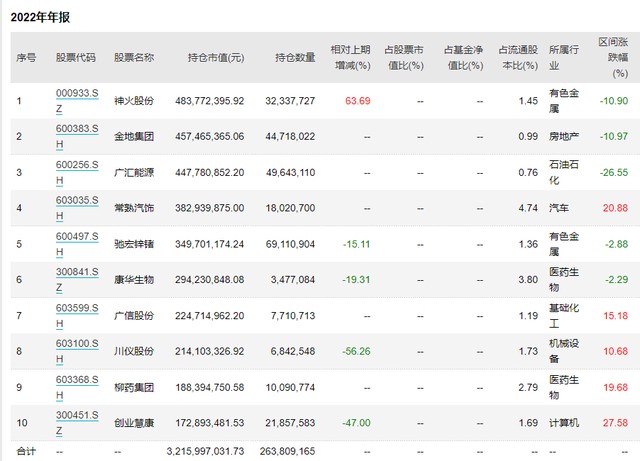Open stock code link 300451.SZ
This screenshot has height=461, width=640.
tap(77, 417)
